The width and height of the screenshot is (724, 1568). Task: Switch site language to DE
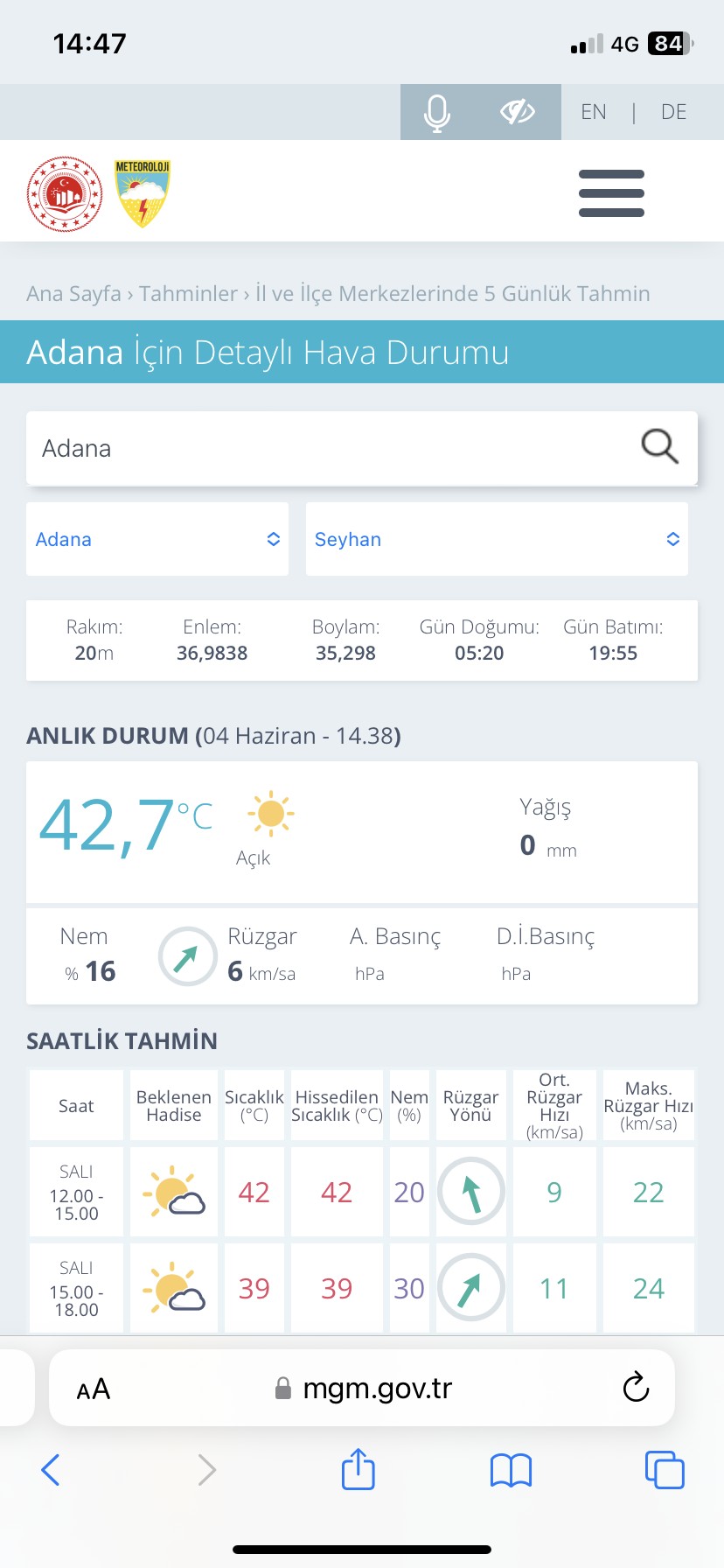673,112
